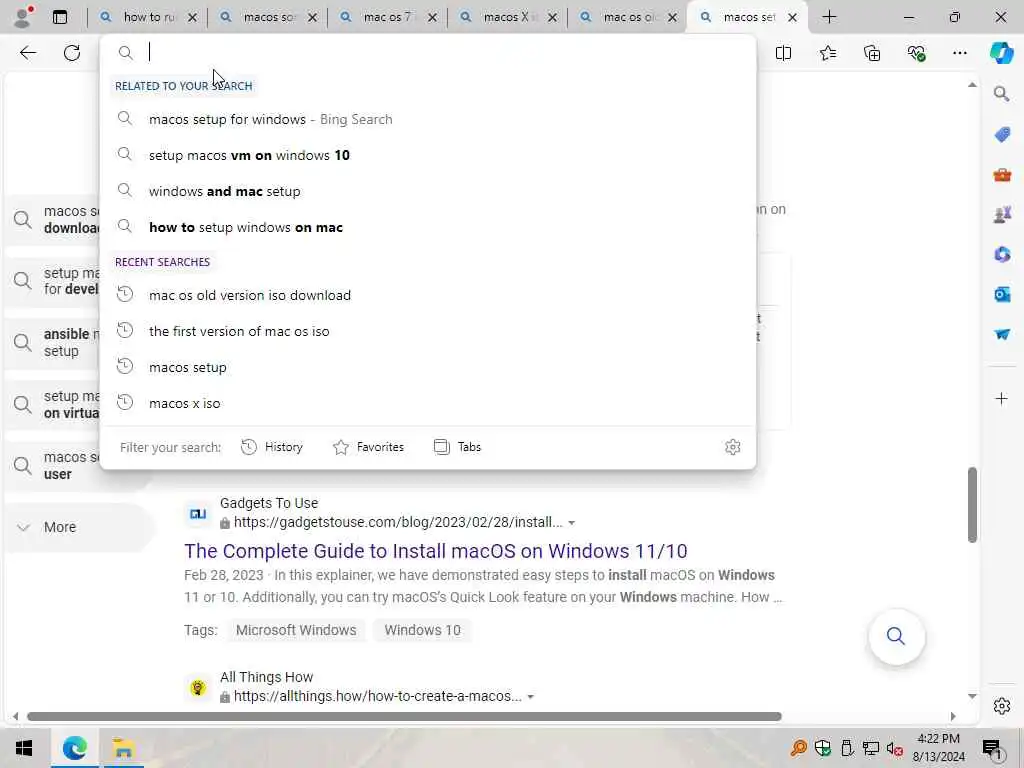Pick recent search 'macos setup'
1024x768 pixels.
coord(428,367)
